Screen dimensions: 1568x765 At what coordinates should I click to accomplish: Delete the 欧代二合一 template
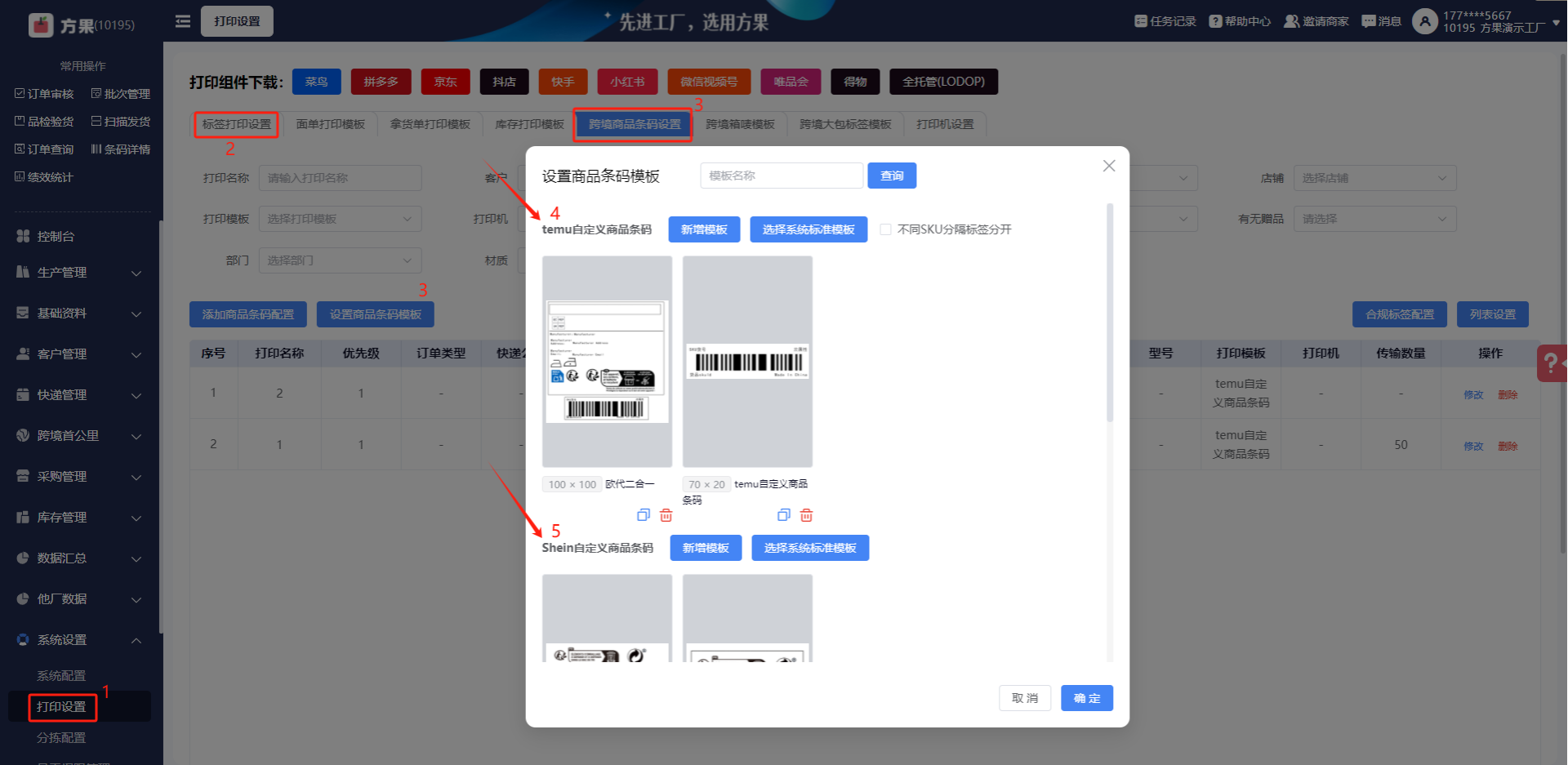point(666,515)
